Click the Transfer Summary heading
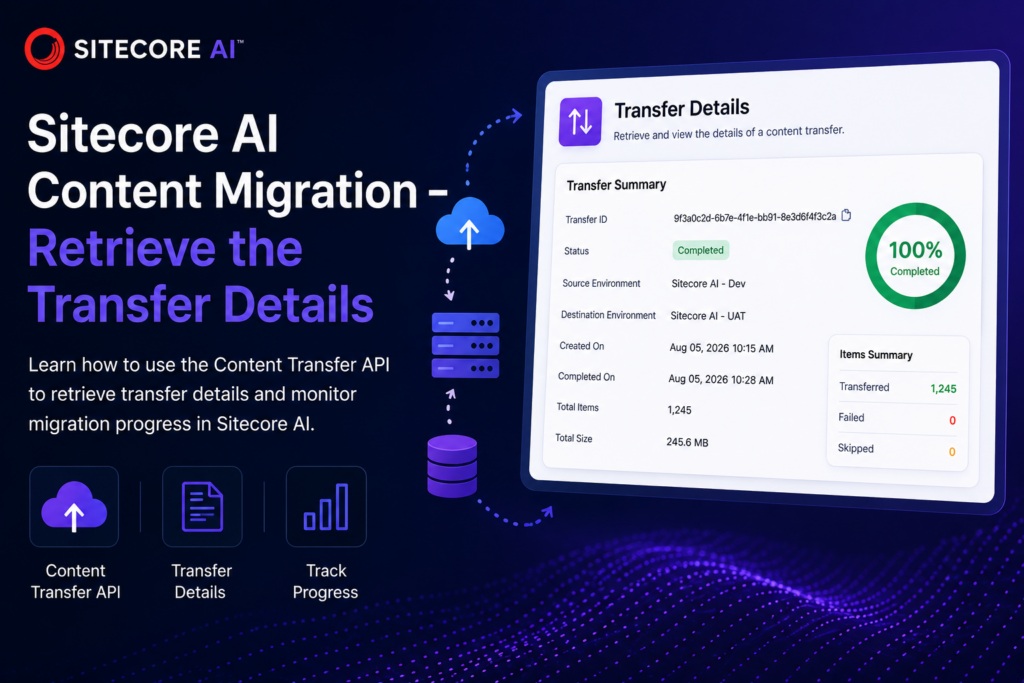This screenshot has width=1024, height=683. coord(616,185)
